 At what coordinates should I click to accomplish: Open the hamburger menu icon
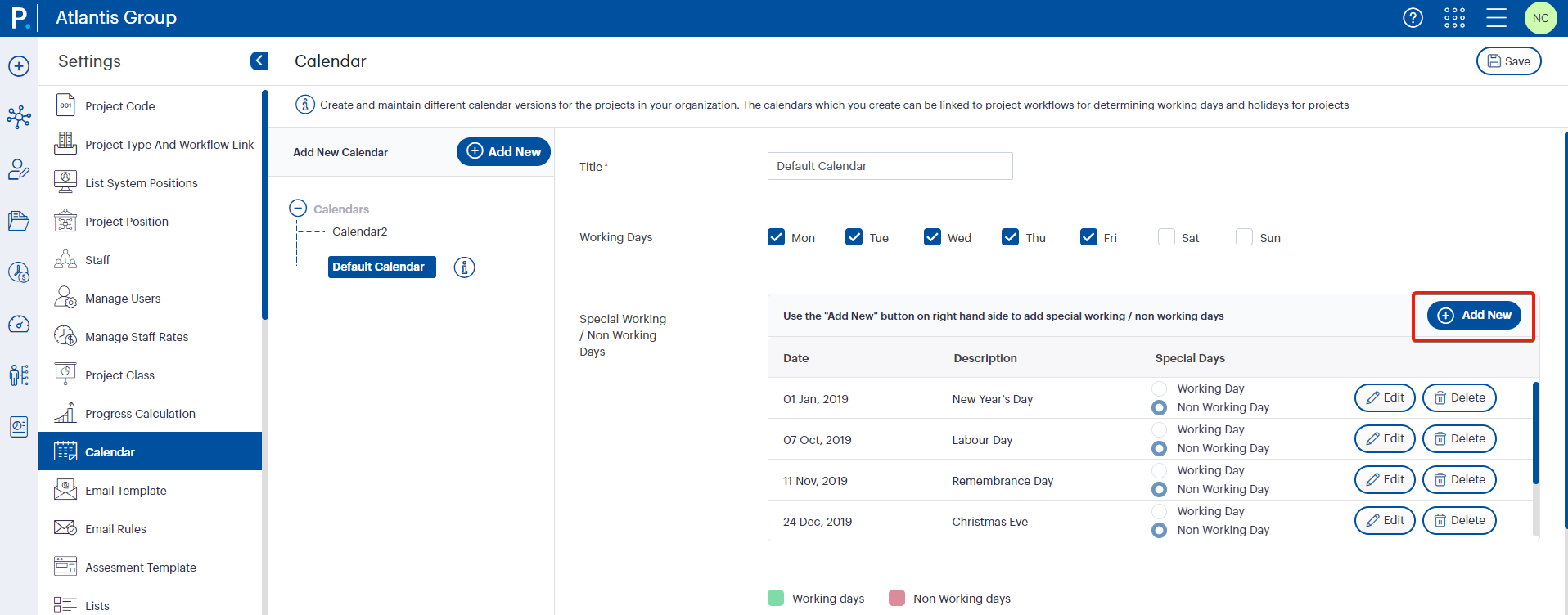(1496, 18)
